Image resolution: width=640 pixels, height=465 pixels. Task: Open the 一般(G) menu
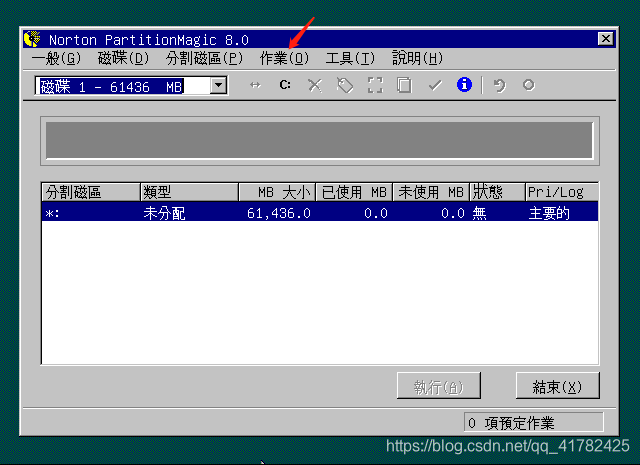point(56,58)
